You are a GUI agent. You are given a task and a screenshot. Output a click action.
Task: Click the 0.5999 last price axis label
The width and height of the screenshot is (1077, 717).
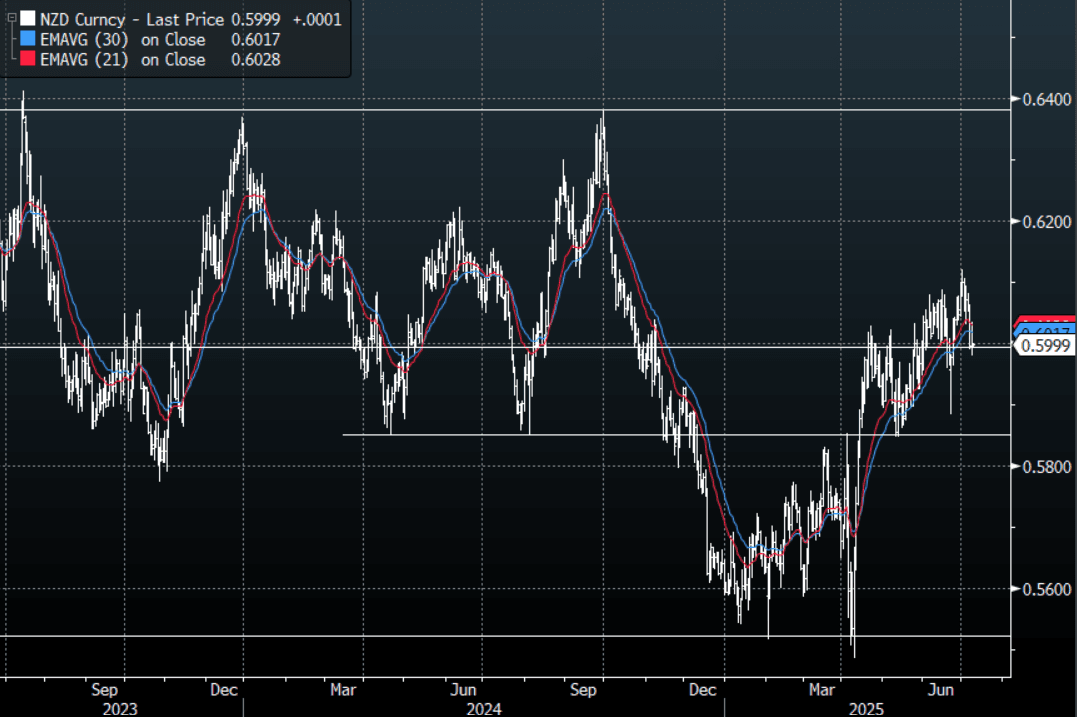click(x=1045, y=345)
